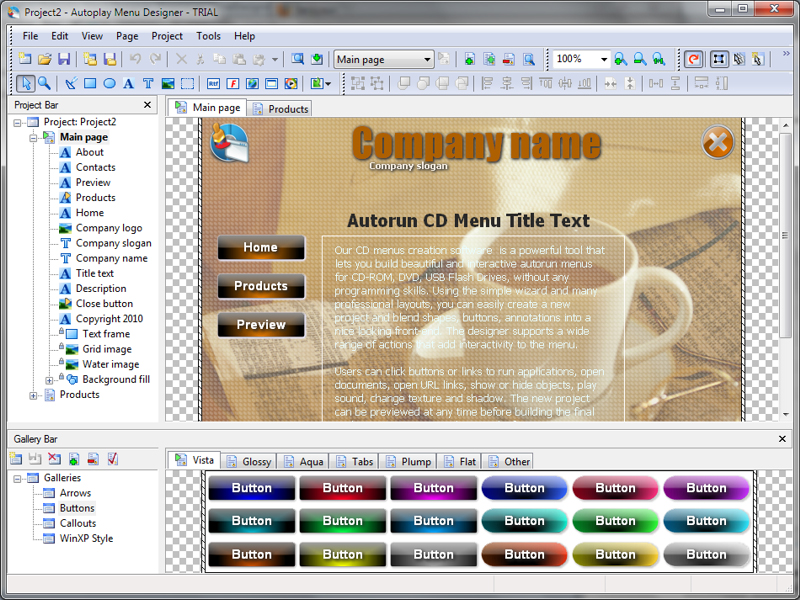This screenshot has height=600, width=800.
Task: Click the orange close button on canvas
Action: click(718, 142)
